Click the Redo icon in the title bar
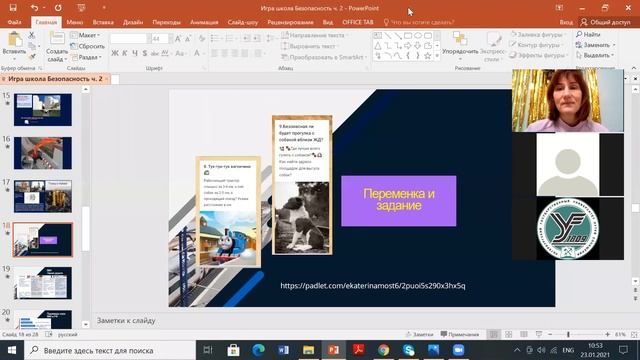Screen dimensions: 640x360 tap(58, 8)
